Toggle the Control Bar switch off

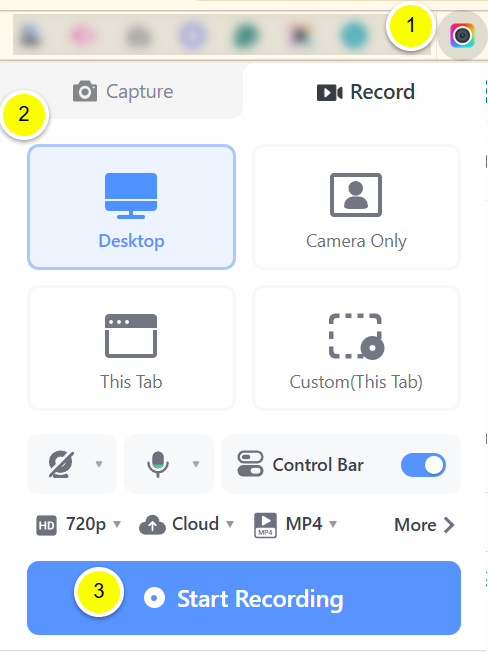pos(423,465)
